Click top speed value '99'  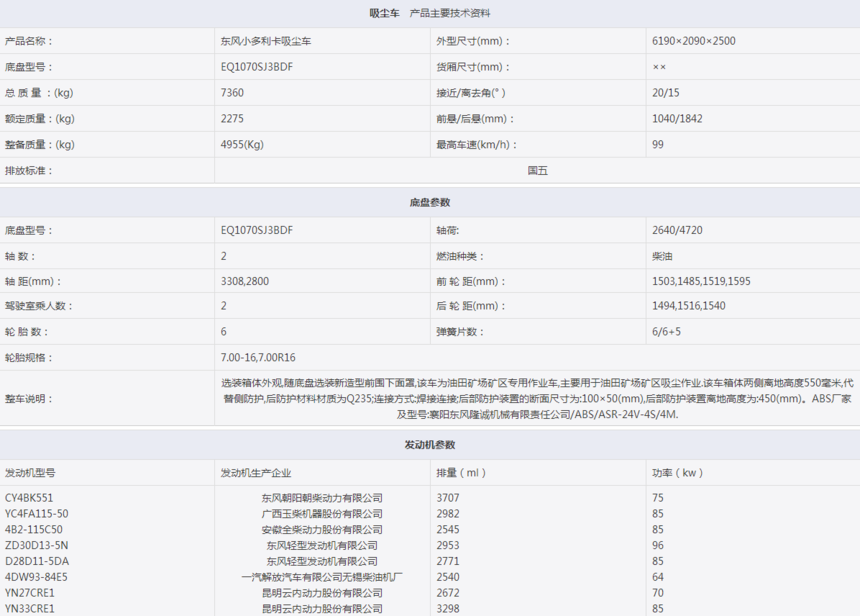658,145
